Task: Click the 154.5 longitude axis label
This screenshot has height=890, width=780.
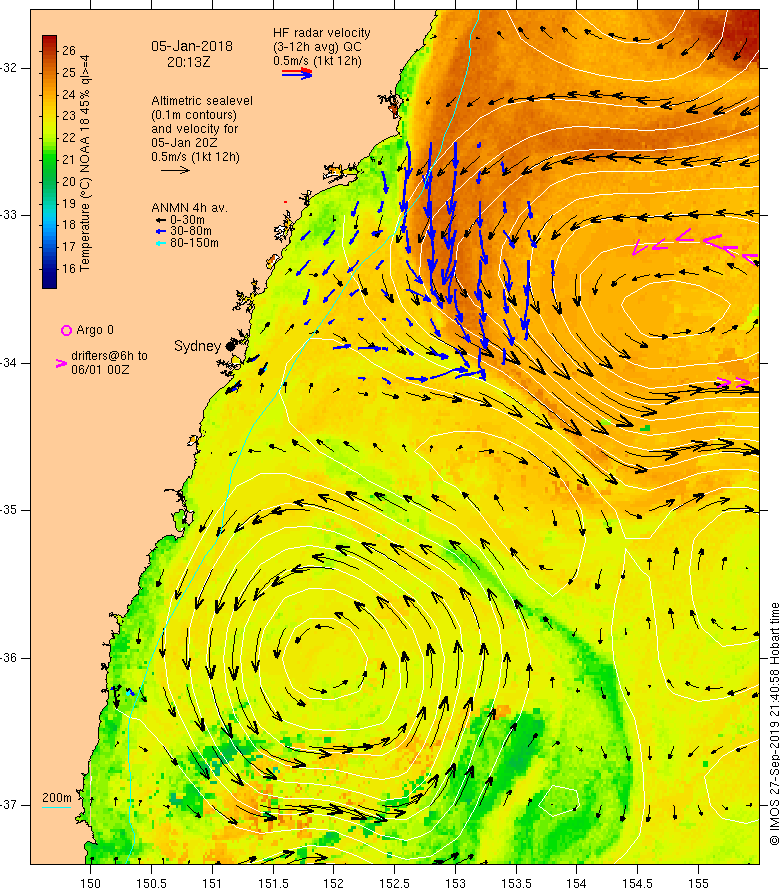Action: click(638, 883)
